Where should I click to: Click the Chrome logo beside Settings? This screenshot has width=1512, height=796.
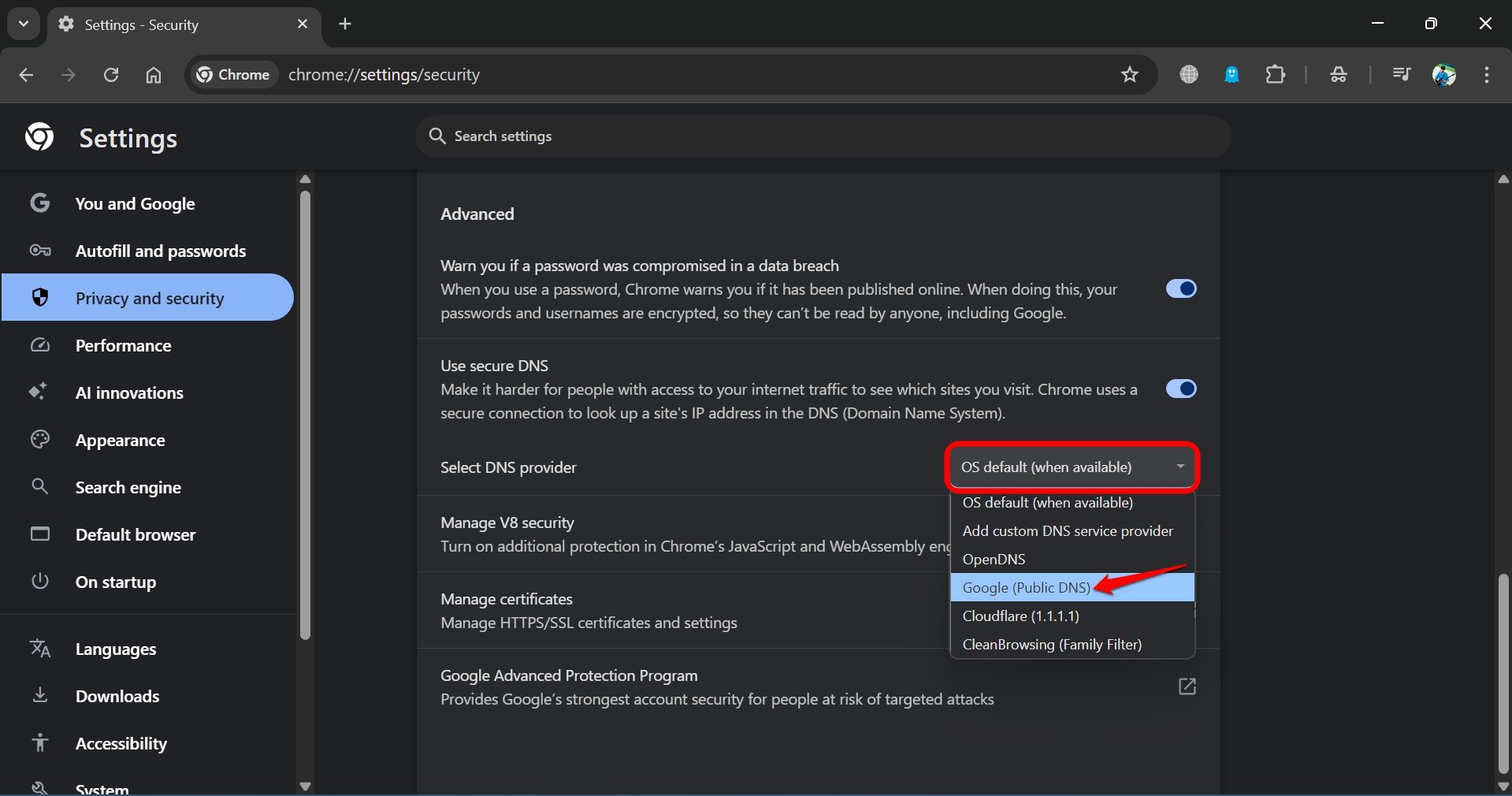tap(39, 137)
